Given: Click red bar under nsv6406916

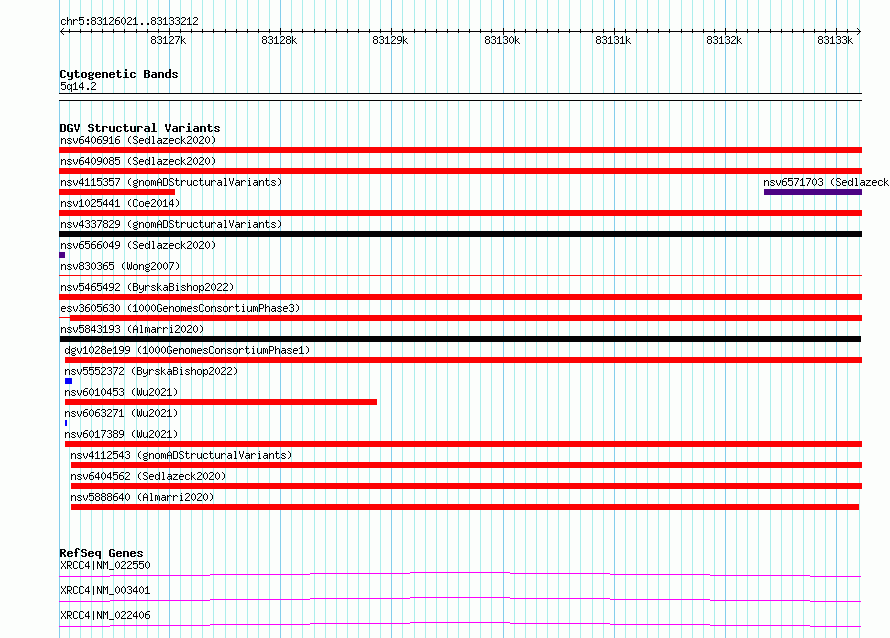Looking at the screenshot, I should tap(460, 150).
